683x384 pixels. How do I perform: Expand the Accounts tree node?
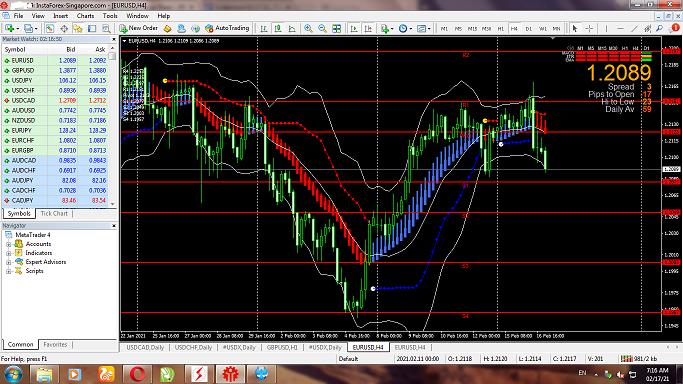click(8, 244)
